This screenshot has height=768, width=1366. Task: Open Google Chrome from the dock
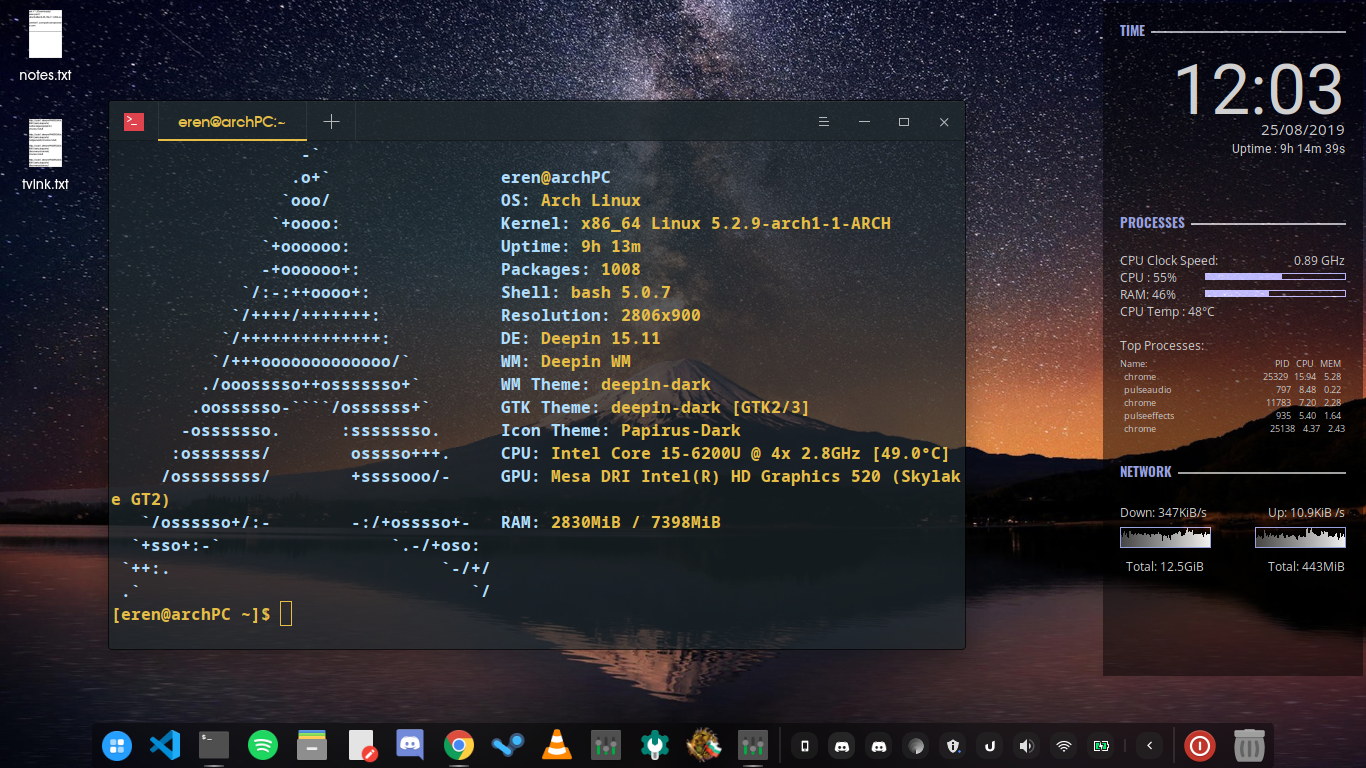(x=459, y=745)
